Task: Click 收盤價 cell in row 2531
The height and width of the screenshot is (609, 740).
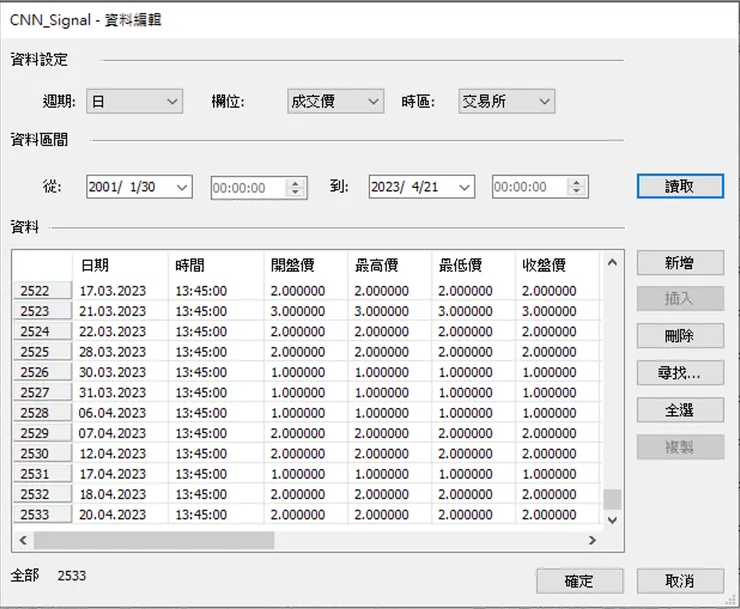Action: [x=557, y=474]
